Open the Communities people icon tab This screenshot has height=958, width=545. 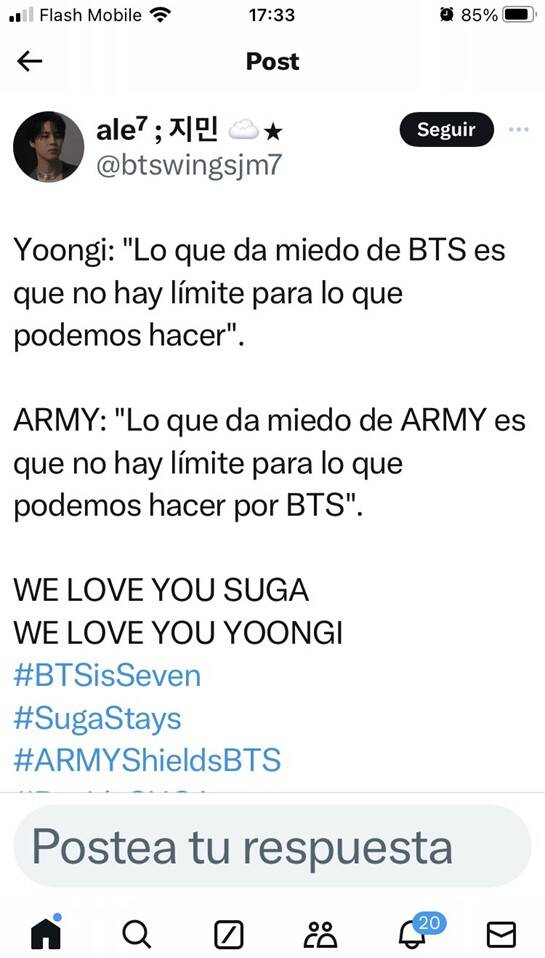(x=320, y=935)
